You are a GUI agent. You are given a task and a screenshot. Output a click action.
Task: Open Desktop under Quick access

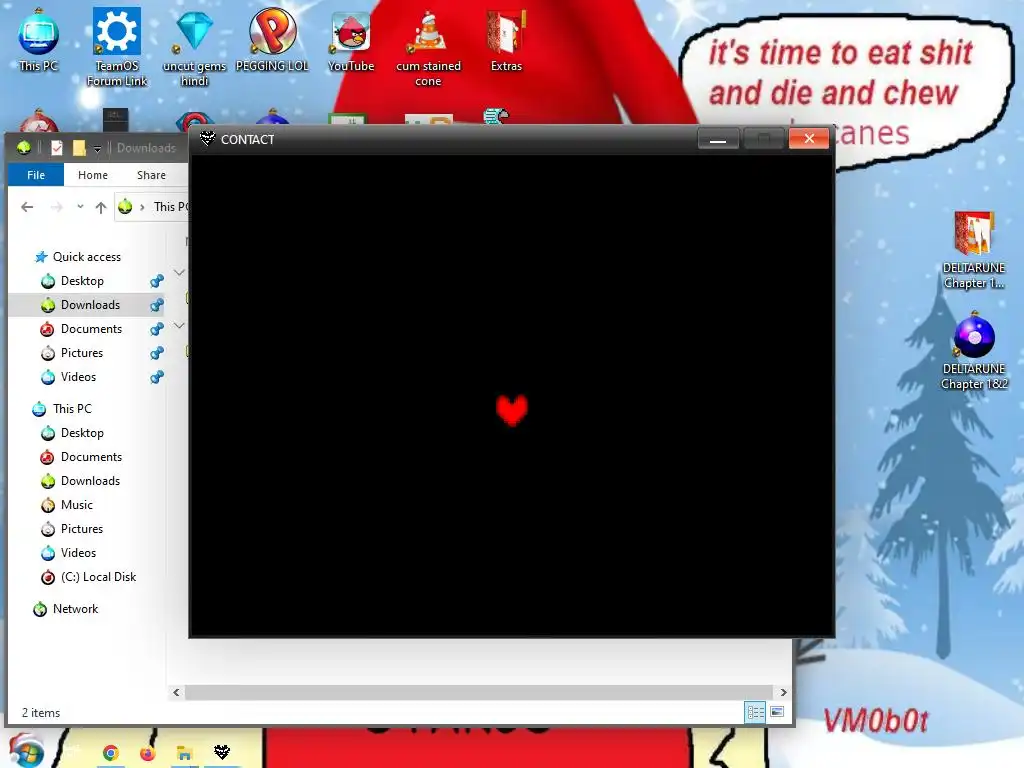point(82,281)
